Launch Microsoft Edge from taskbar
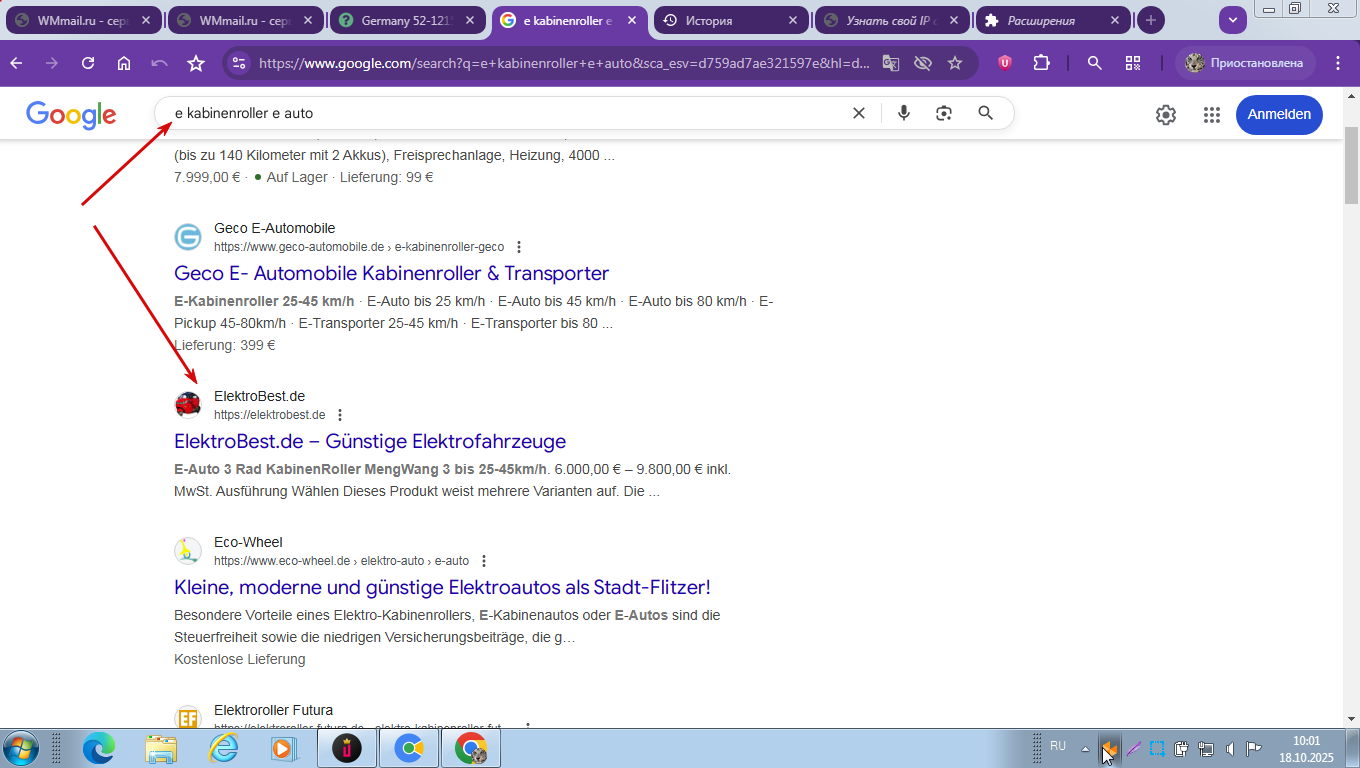The width and height of the screenshot is (1360, 768). [x=98, y=748]
